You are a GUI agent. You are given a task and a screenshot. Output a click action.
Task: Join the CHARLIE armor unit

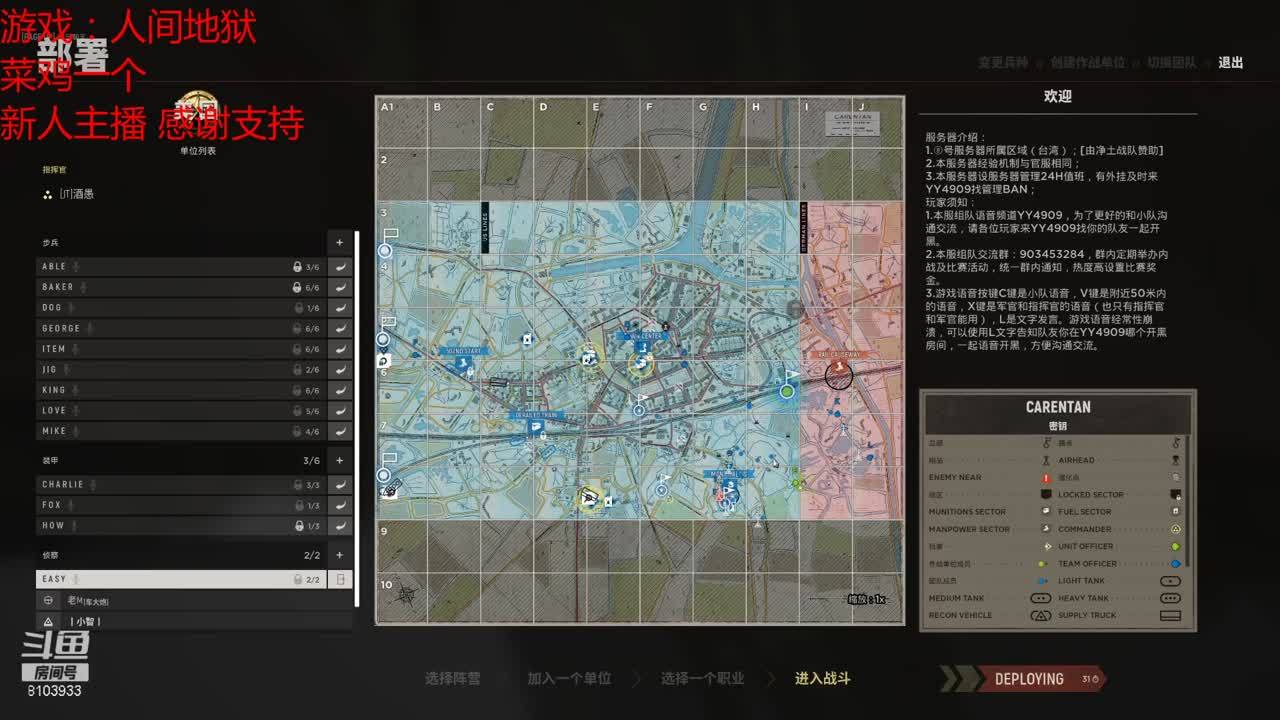340,485
